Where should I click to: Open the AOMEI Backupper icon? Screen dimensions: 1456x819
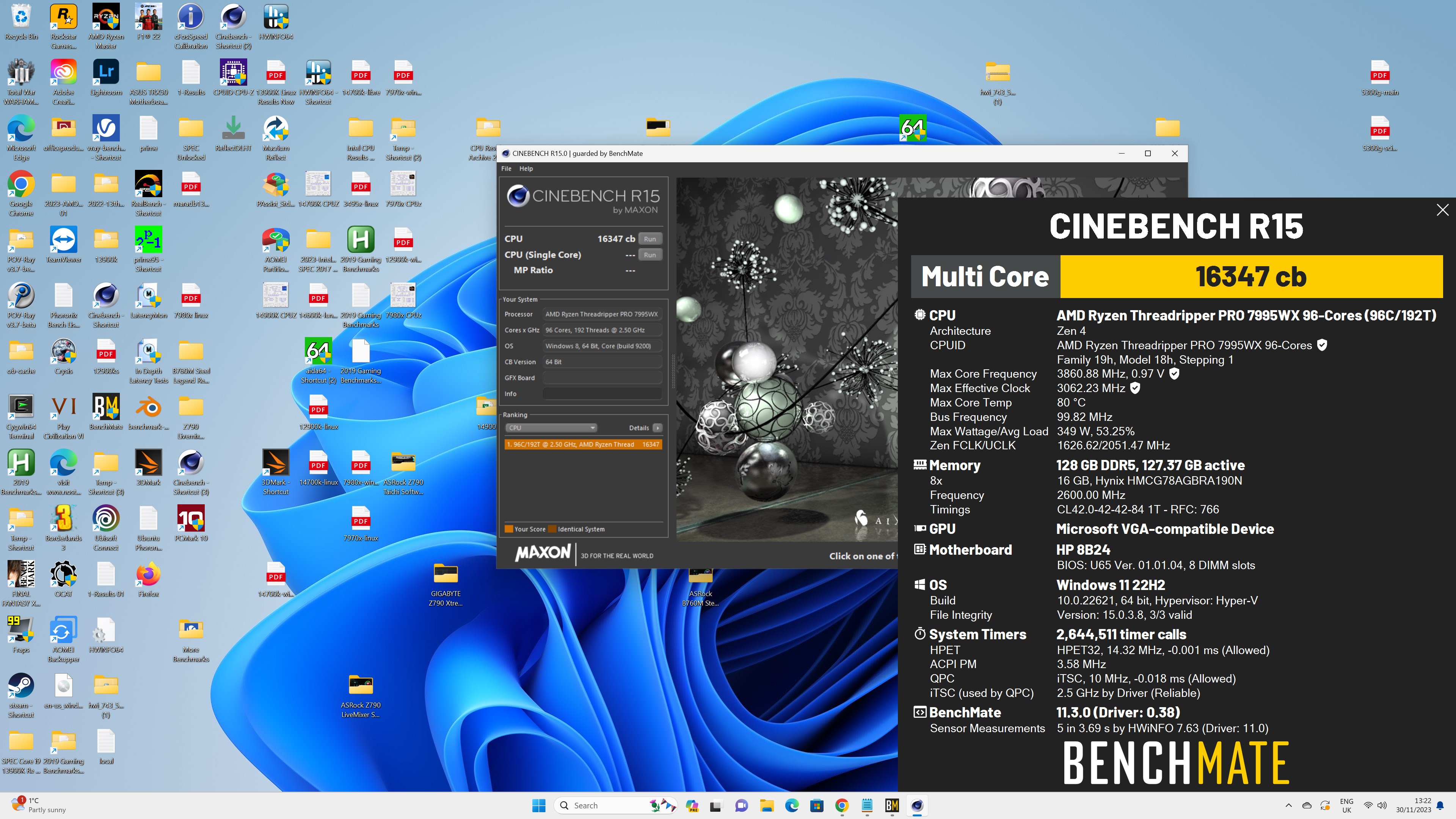point(63,640)
